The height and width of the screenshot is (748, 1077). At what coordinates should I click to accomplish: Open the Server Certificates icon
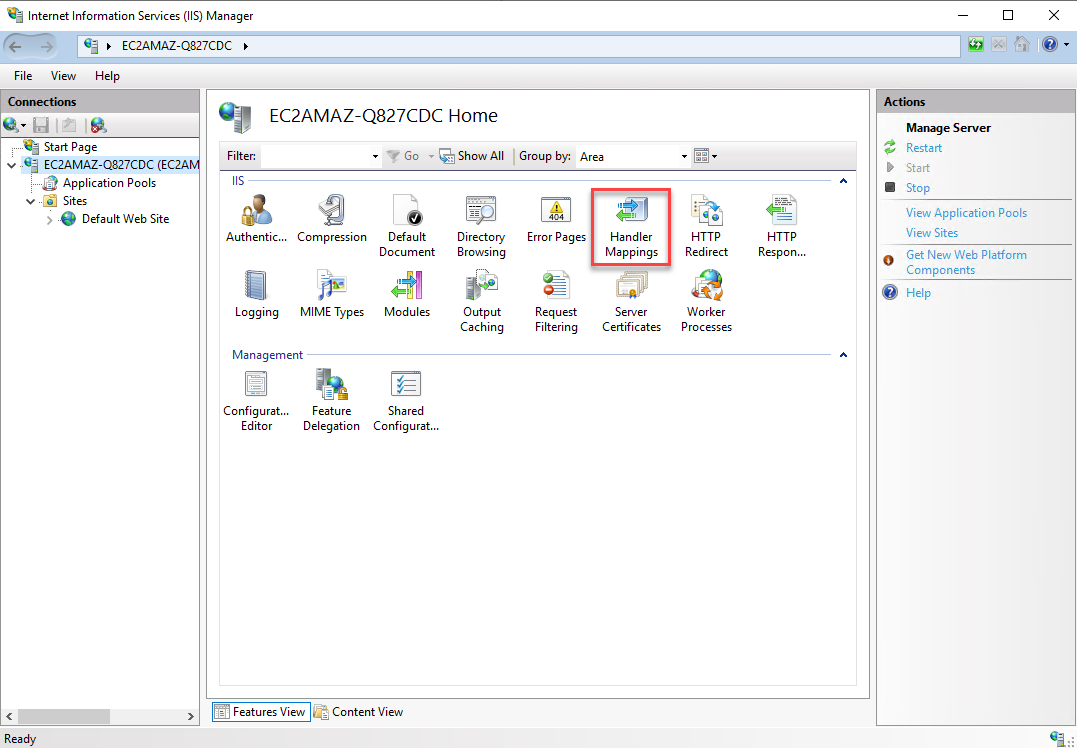click(631, 301)
